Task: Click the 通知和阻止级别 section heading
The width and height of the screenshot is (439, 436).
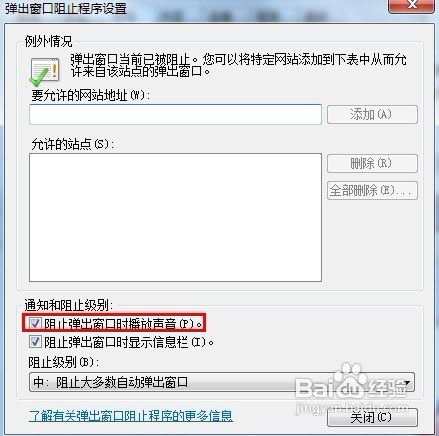Action: pyautogui.click(x=69, y=305)
